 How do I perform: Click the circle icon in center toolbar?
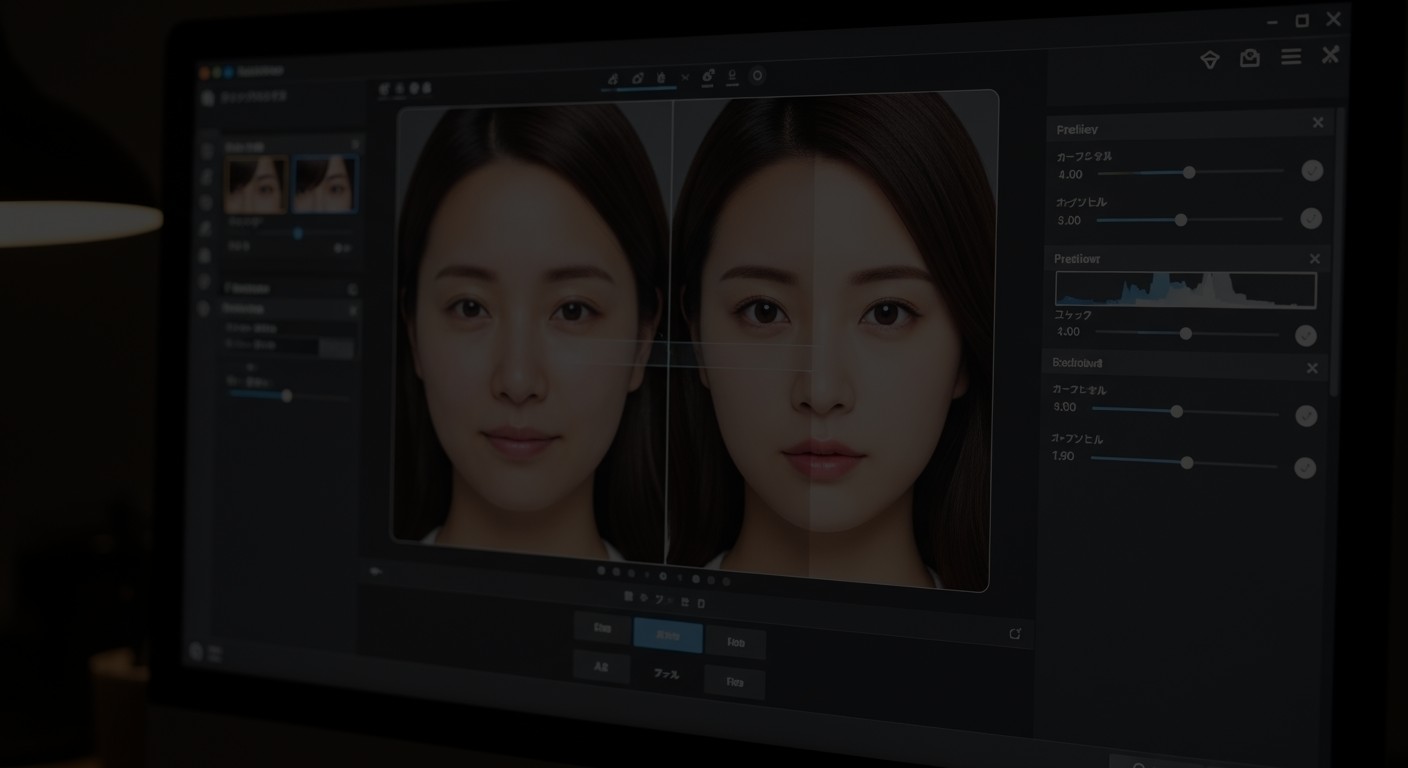pyautogui.click(x=757, y=75)
